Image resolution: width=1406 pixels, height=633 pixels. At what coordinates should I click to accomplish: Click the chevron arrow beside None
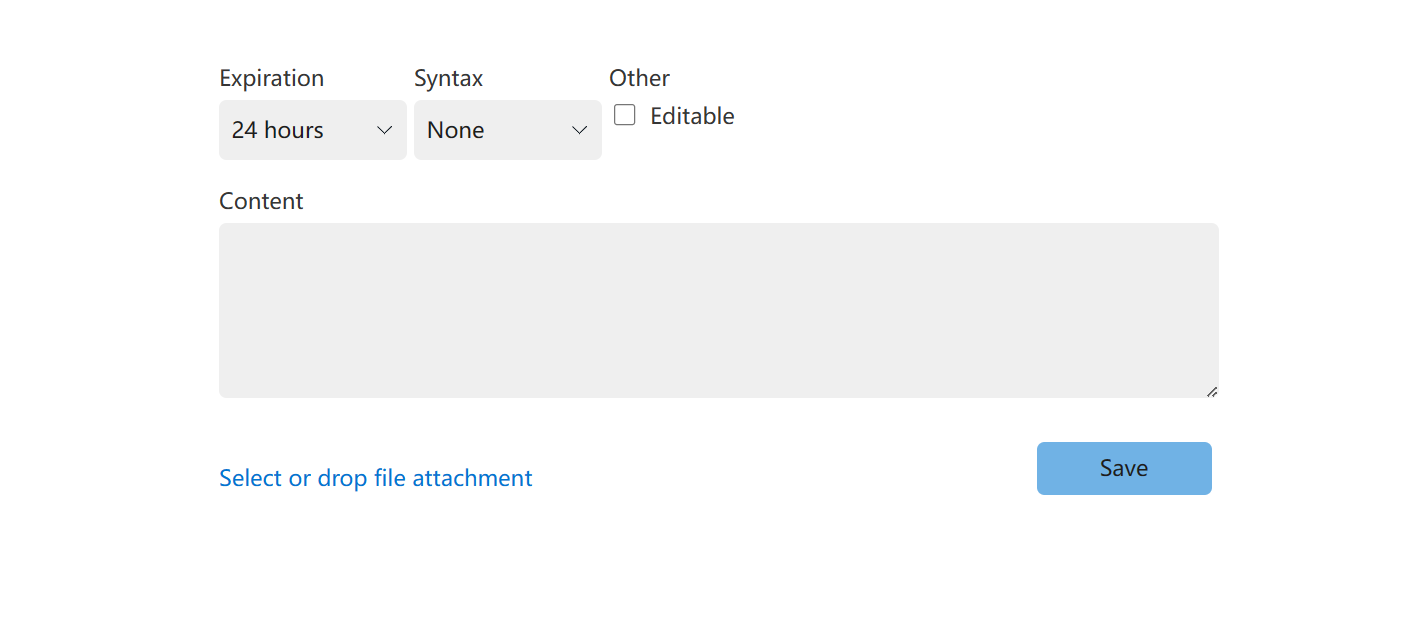click(579, 131)
